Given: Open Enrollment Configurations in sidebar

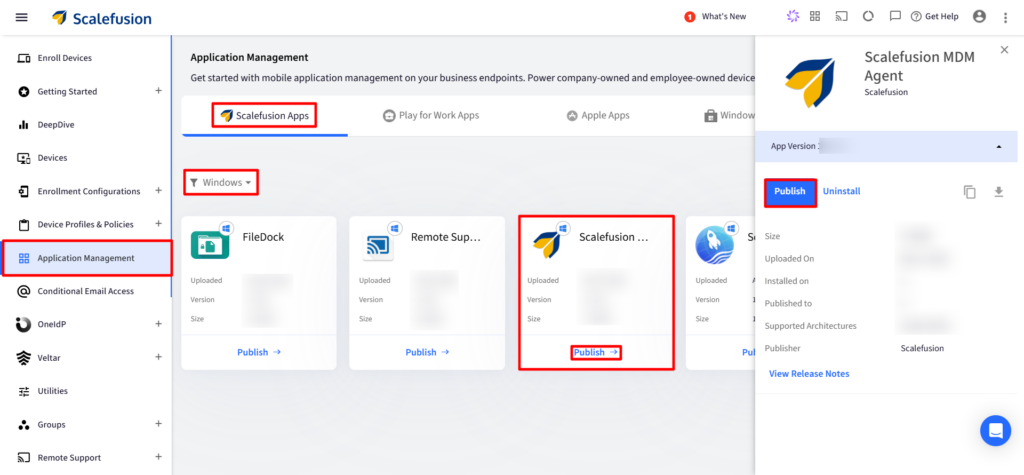Looking at the screenshot, I should point(89,191).
